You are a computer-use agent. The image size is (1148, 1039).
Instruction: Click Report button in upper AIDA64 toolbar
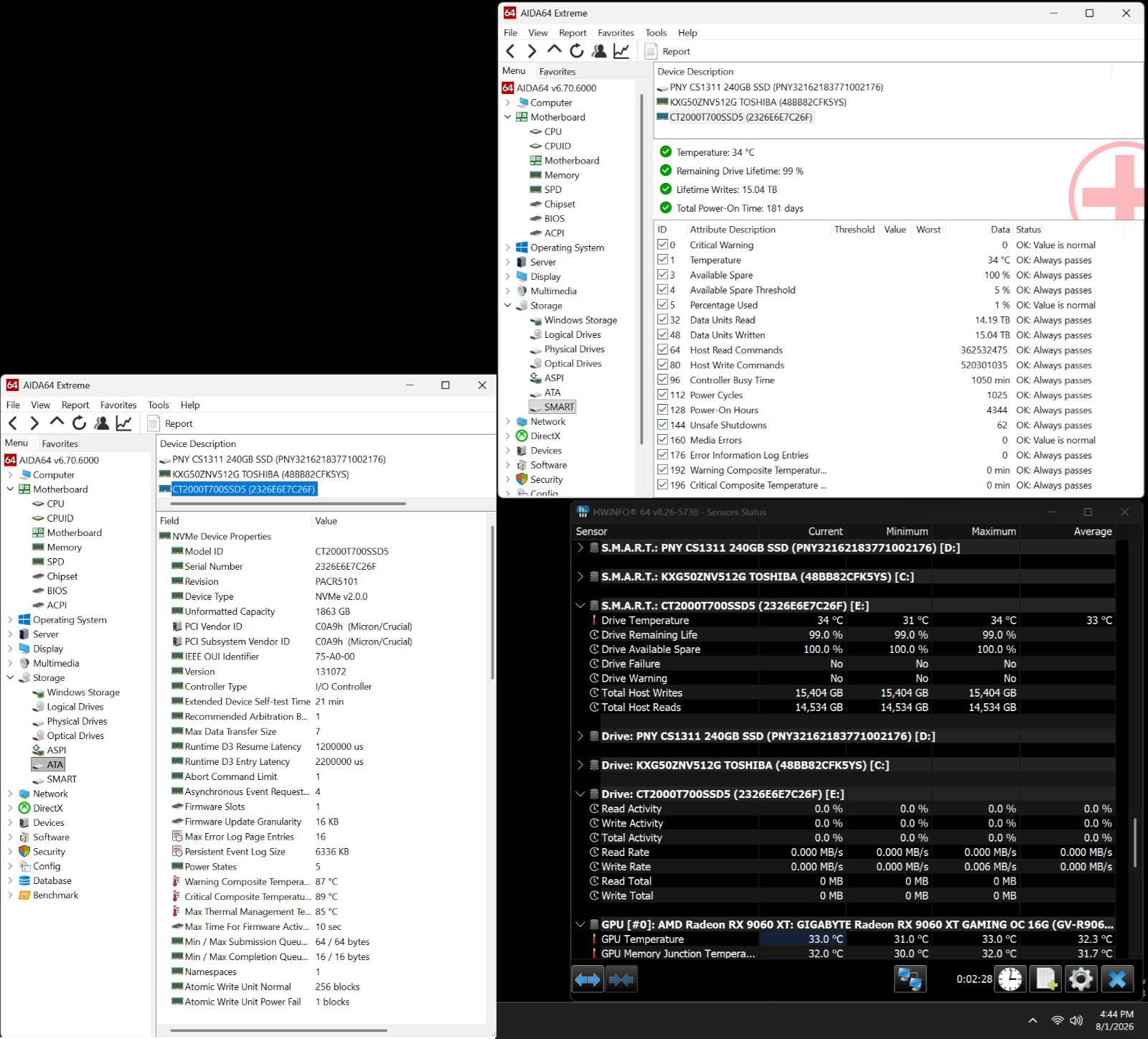pos(668,51)
